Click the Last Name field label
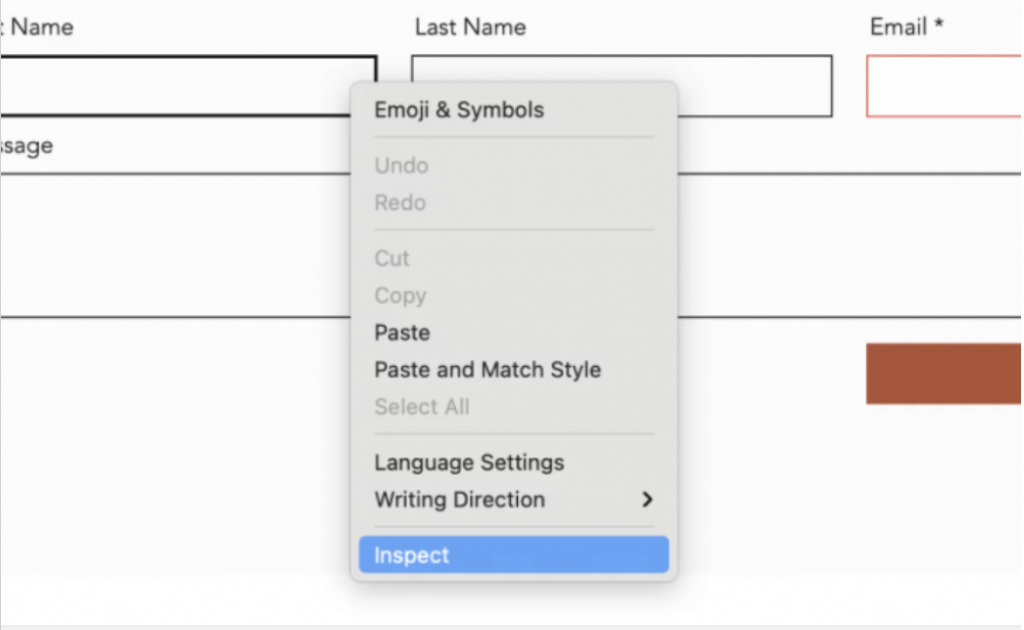Screen dimensions: 1024x630 click(x=470, y=27)
